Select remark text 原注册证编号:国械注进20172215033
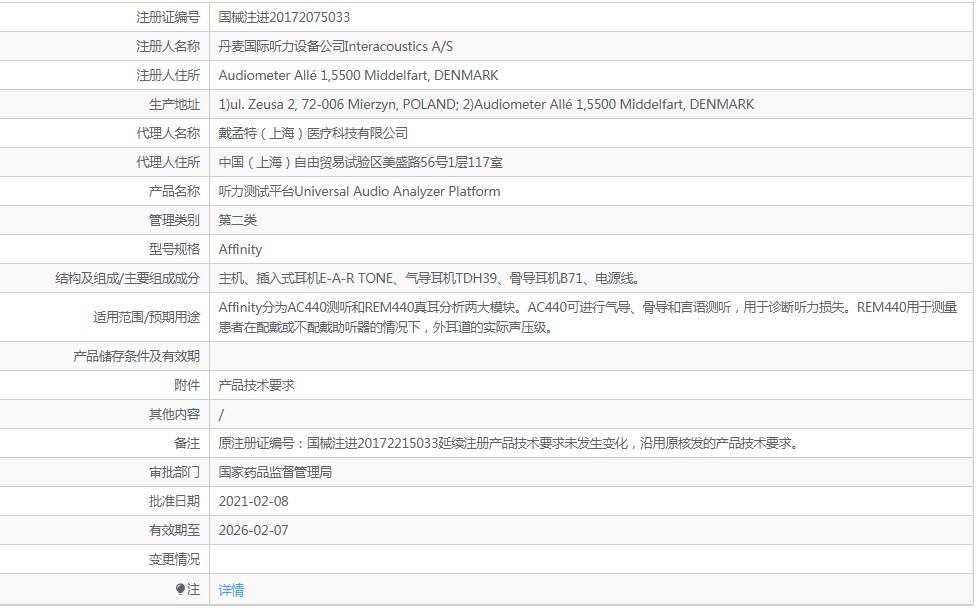 [509, 443]
